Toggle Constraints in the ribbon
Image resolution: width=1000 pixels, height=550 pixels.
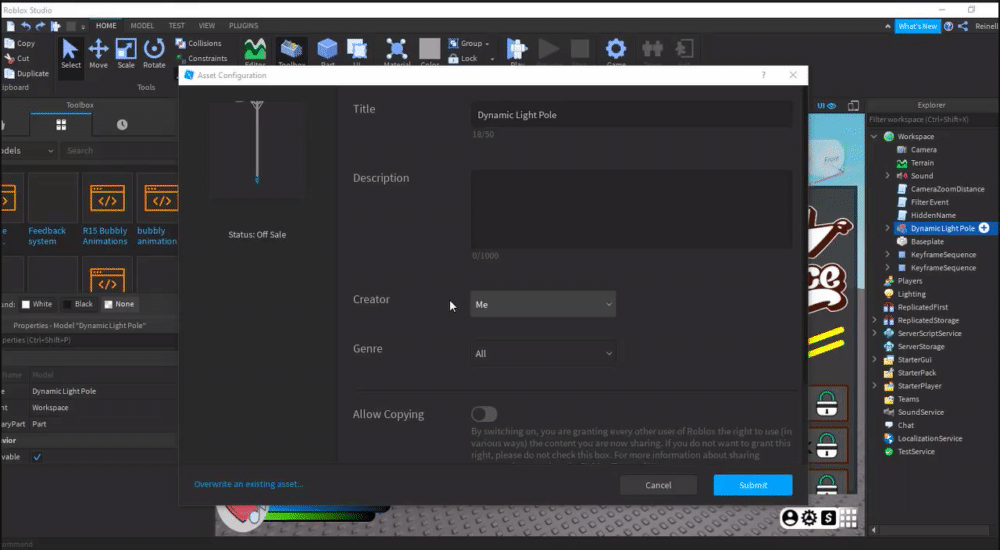coord(202,58)
